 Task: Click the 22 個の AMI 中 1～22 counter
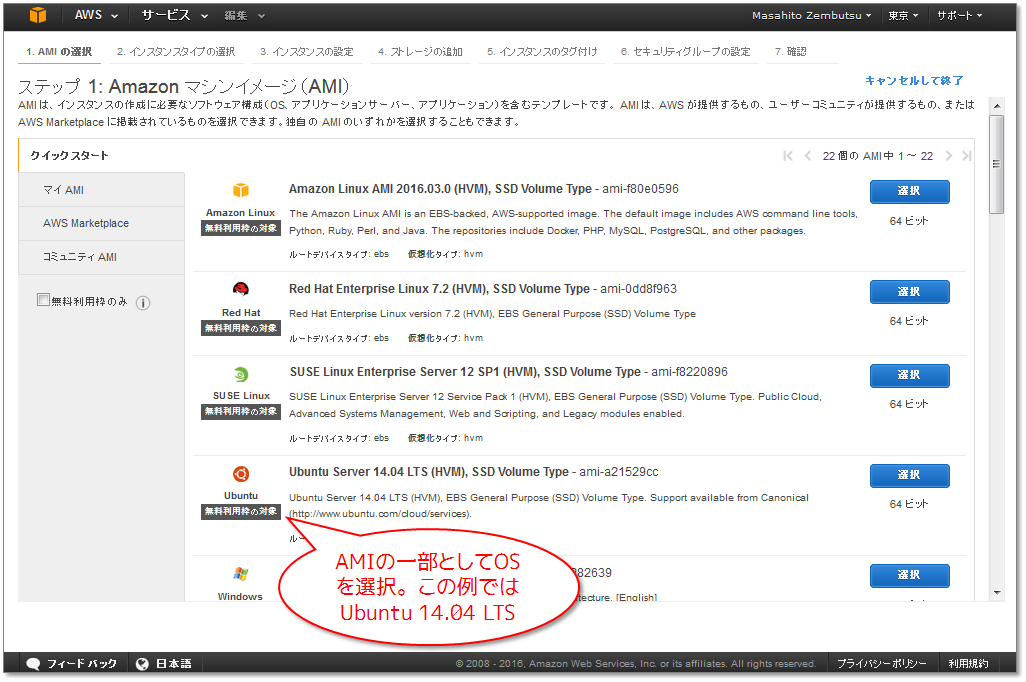pos(877,156)
